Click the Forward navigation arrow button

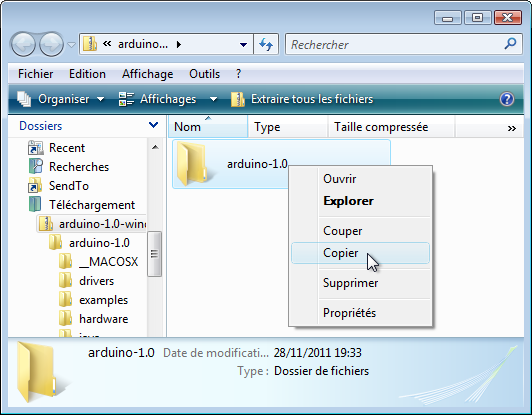point(51,44)
